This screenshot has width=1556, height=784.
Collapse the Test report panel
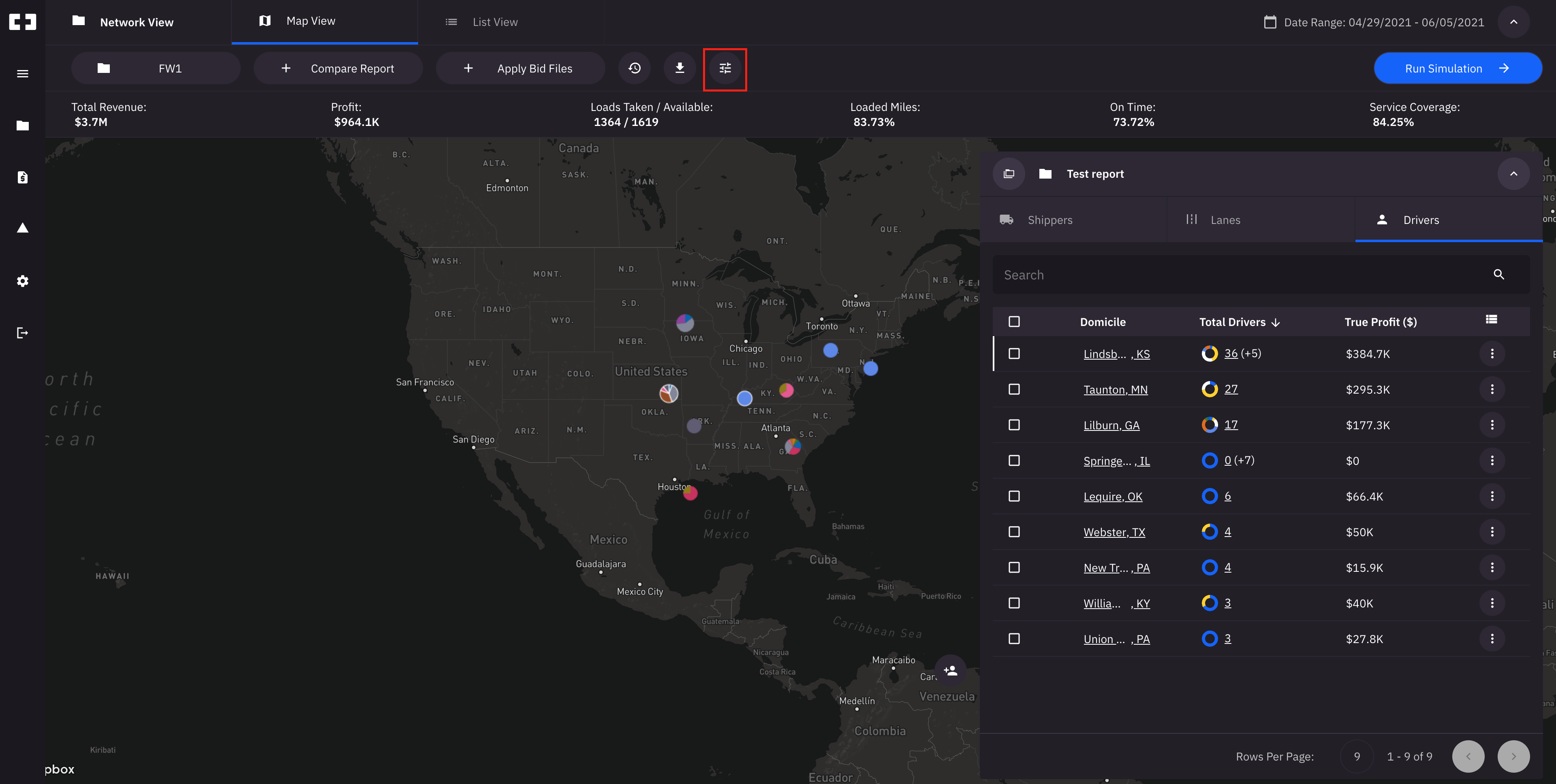pos(1513,174)
